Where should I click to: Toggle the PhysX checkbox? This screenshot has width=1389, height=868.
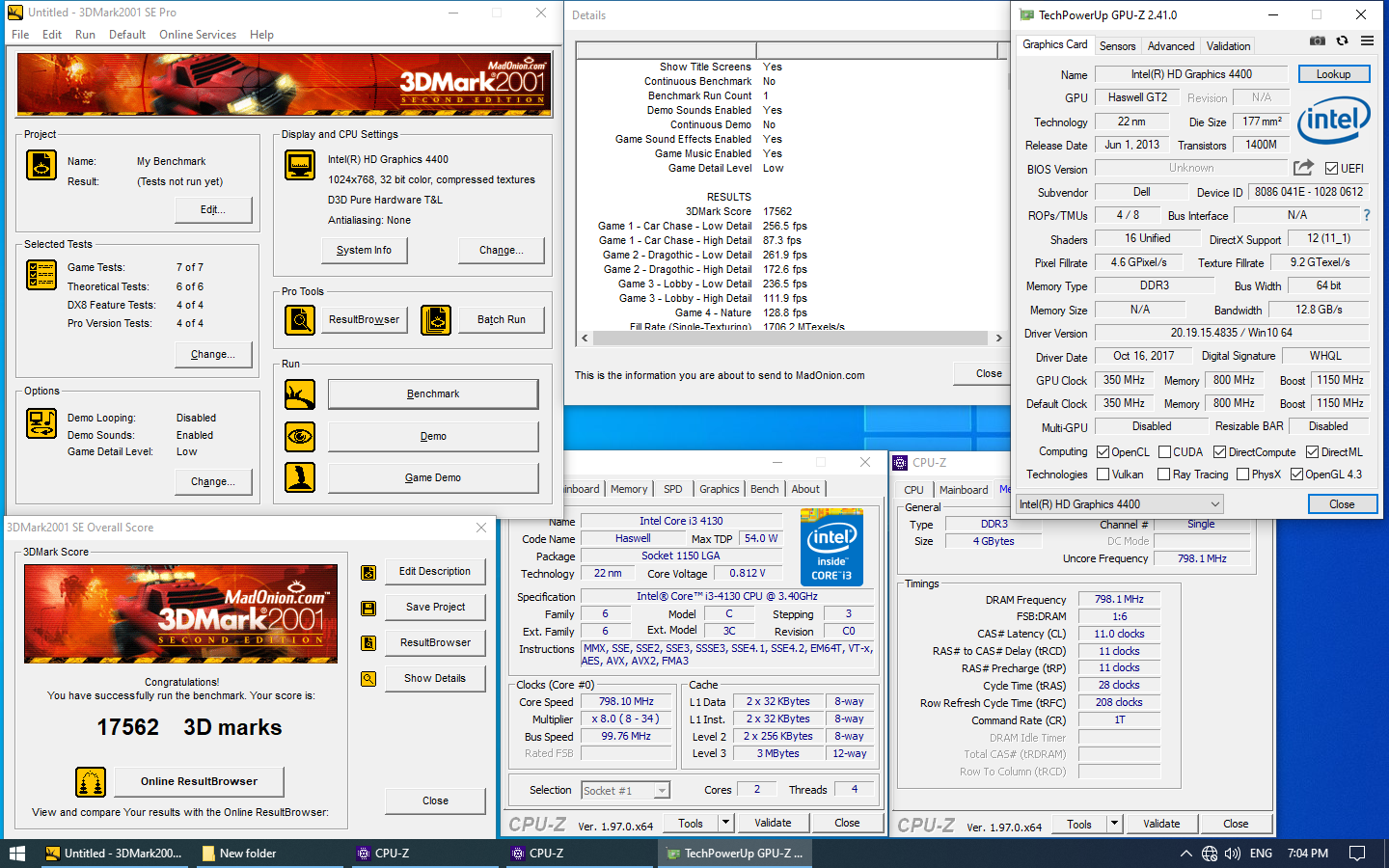[1243, 475]
